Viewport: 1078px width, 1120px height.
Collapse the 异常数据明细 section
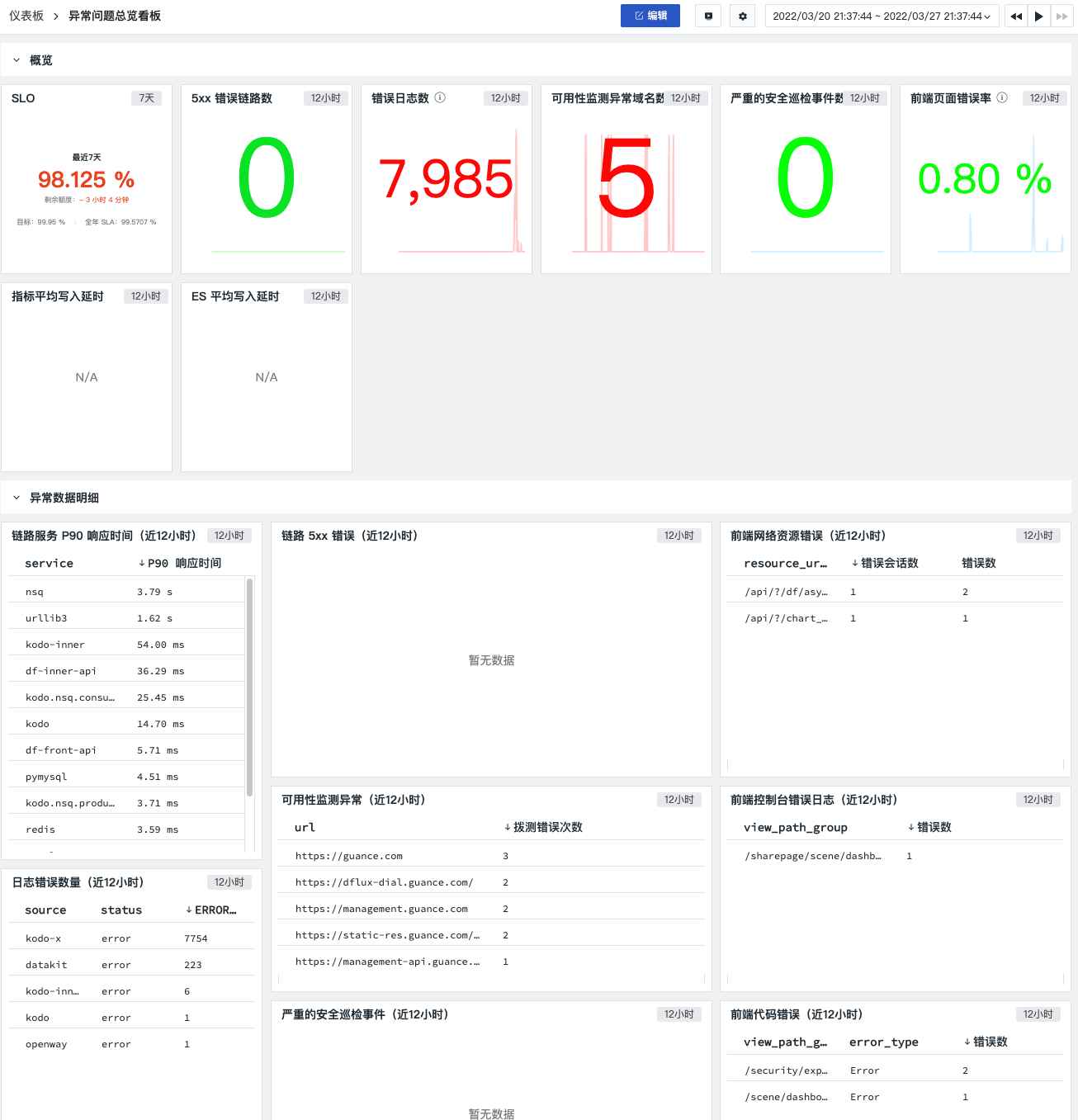pyautogui.click(x=17, y=498)
